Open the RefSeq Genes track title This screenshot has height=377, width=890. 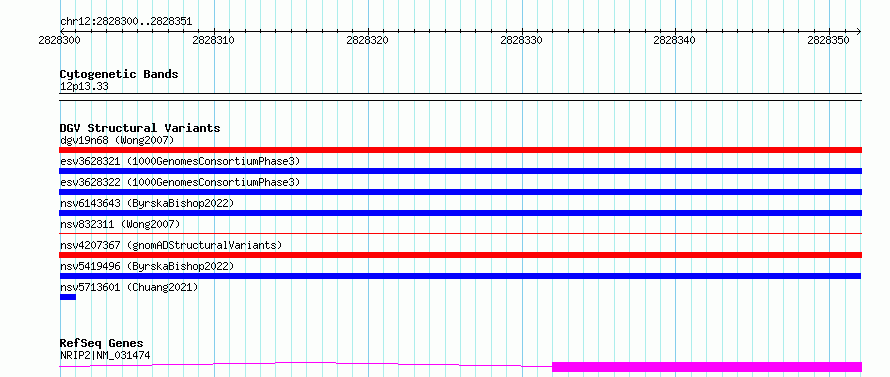102,344
